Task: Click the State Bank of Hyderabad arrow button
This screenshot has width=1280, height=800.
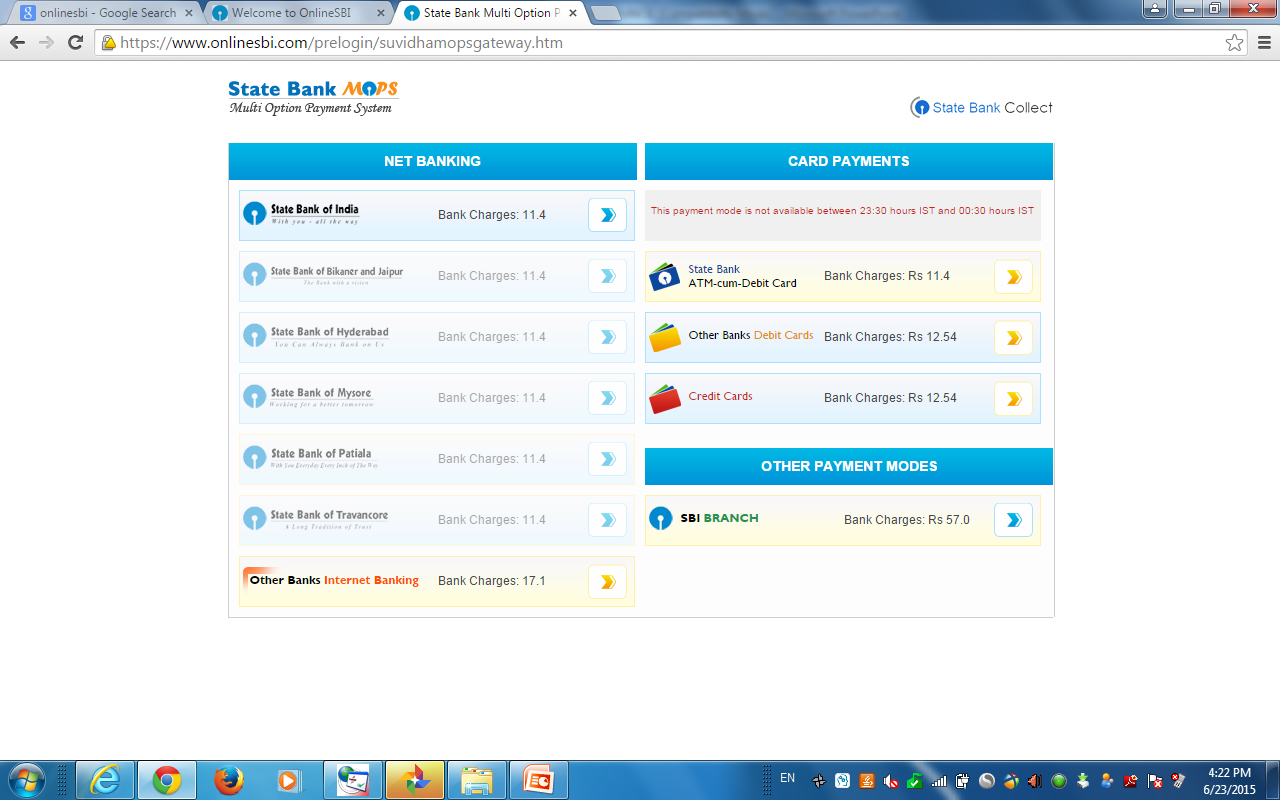Action: tap(607, 337)
